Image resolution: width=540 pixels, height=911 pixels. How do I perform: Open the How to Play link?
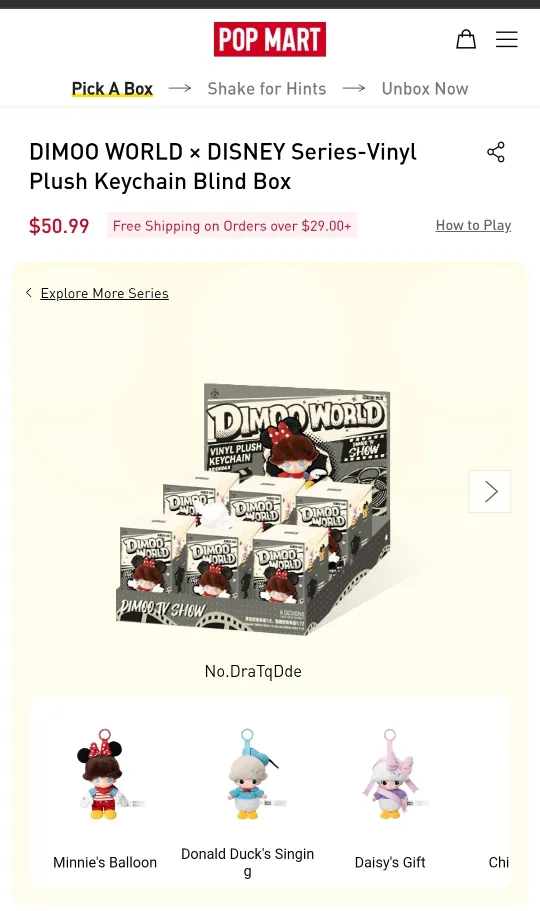[x=473, y=225]
